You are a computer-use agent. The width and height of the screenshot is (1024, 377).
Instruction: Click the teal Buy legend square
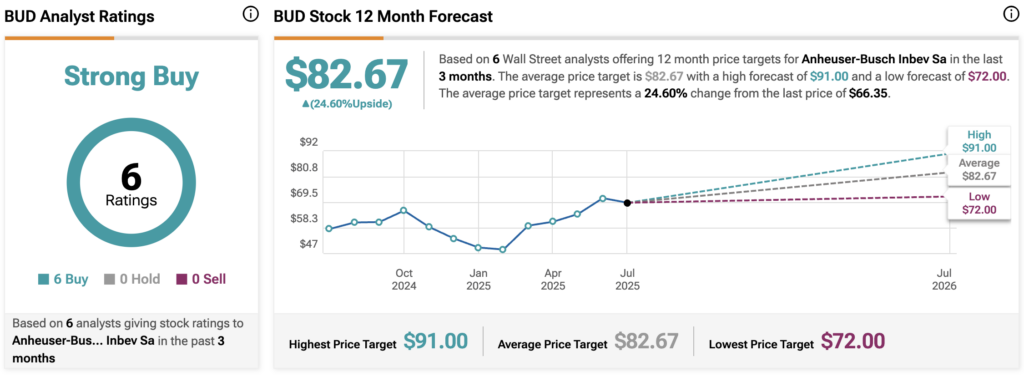click(43, 280)
